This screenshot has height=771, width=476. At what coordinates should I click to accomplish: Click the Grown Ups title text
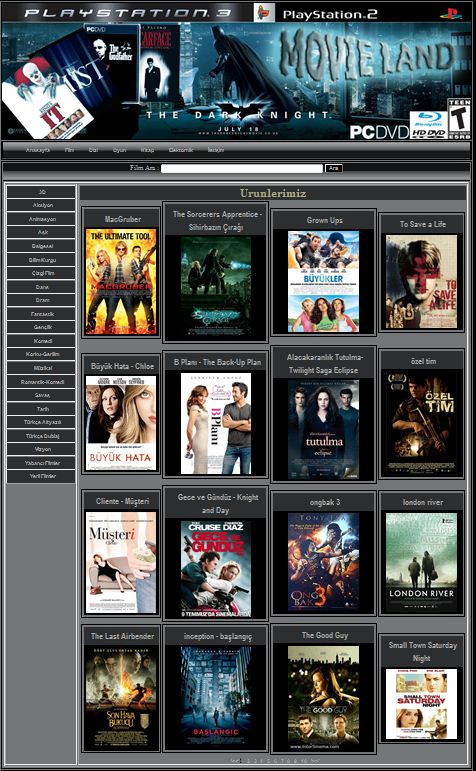point(325,220)
